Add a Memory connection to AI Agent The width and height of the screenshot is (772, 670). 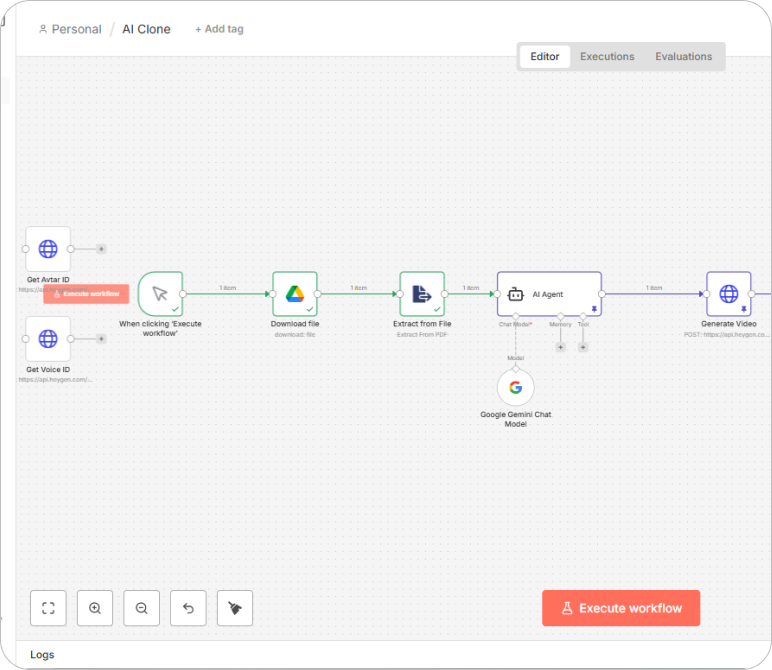click(560, 347)
